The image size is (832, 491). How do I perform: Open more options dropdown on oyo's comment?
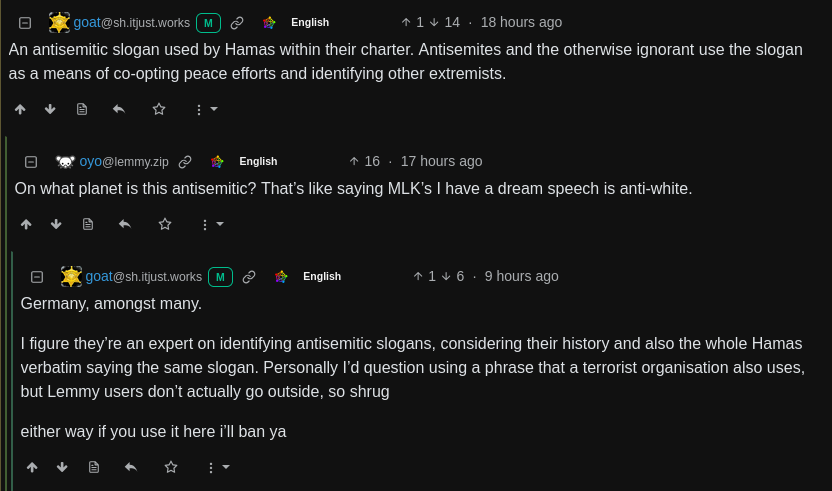pyautogui.click(x=211, y=224)
